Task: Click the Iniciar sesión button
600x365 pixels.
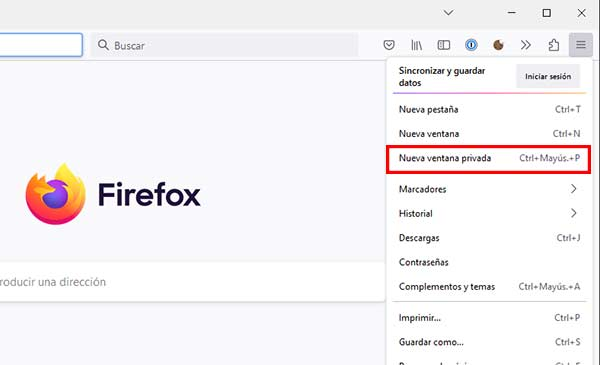Action: [x=548, y=77]
